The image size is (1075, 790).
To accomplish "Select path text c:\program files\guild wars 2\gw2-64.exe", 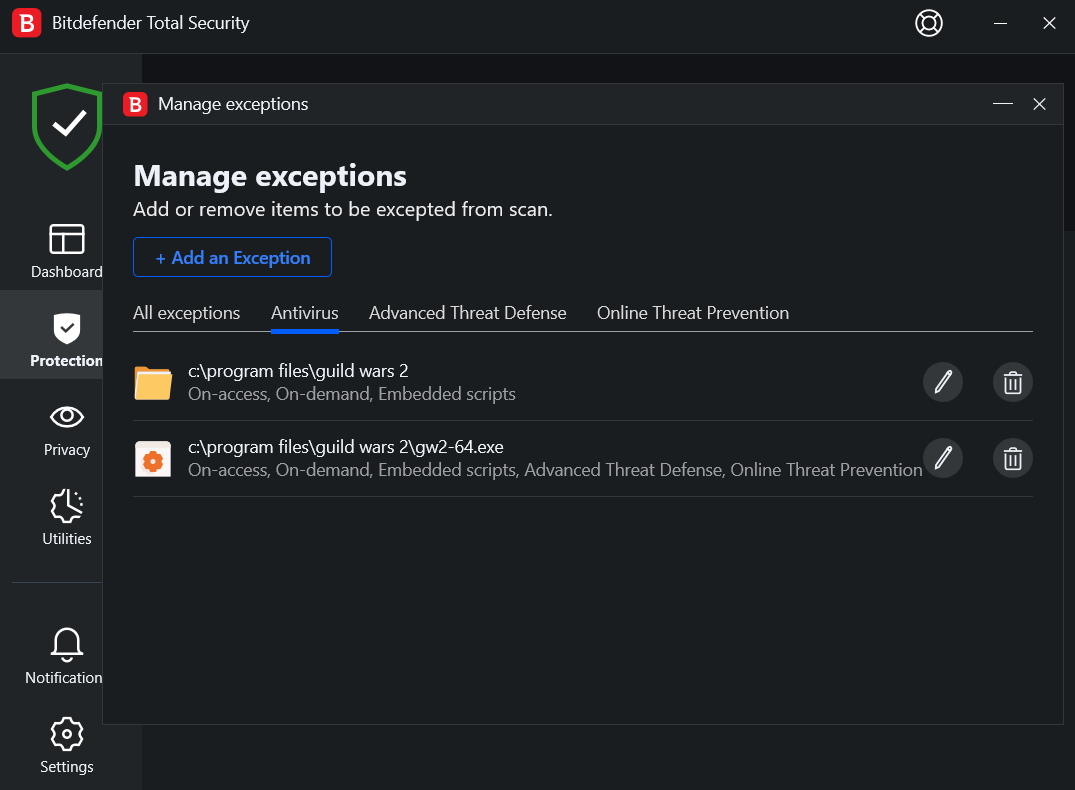I will point(346,447).
